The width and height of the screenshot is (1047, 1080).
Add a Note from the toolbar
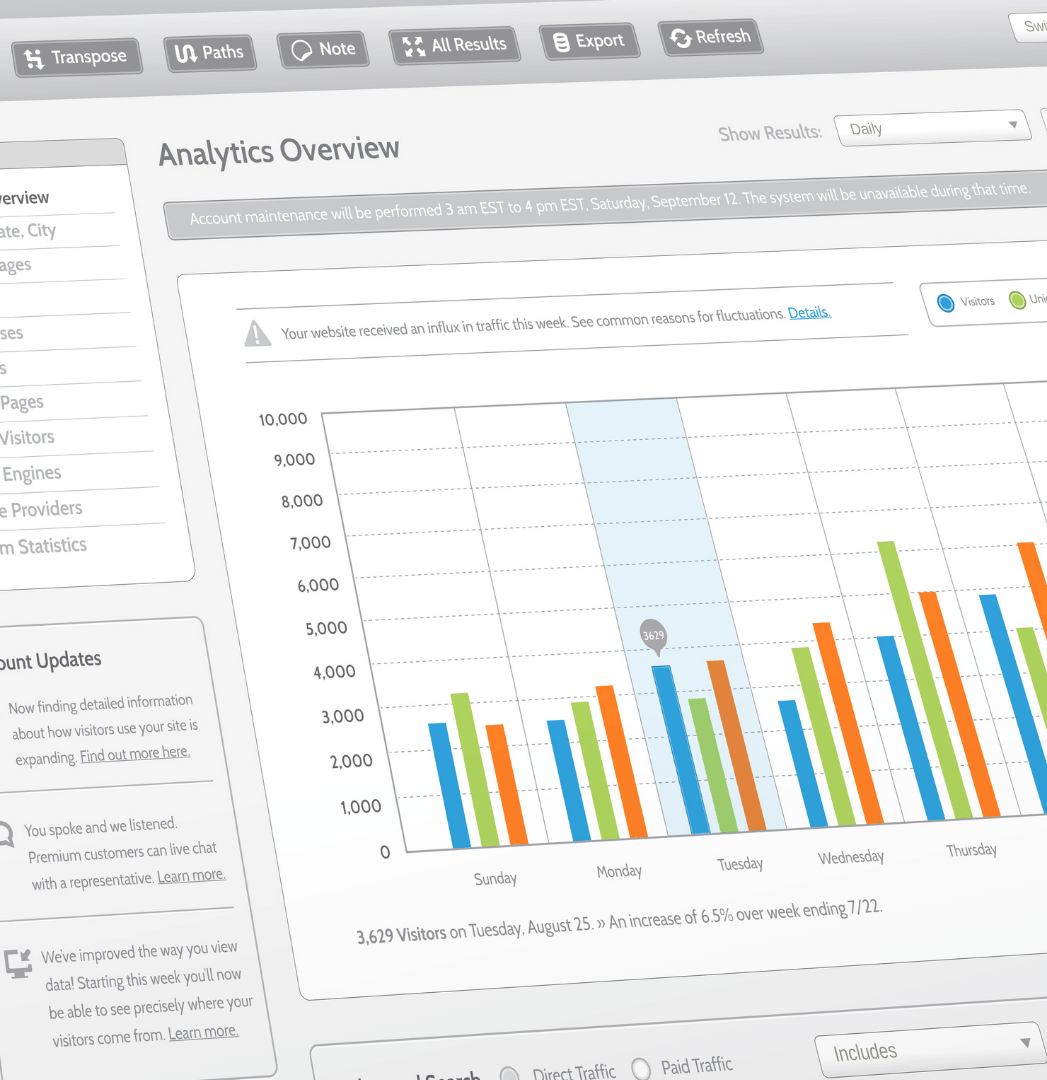(322, 49)
